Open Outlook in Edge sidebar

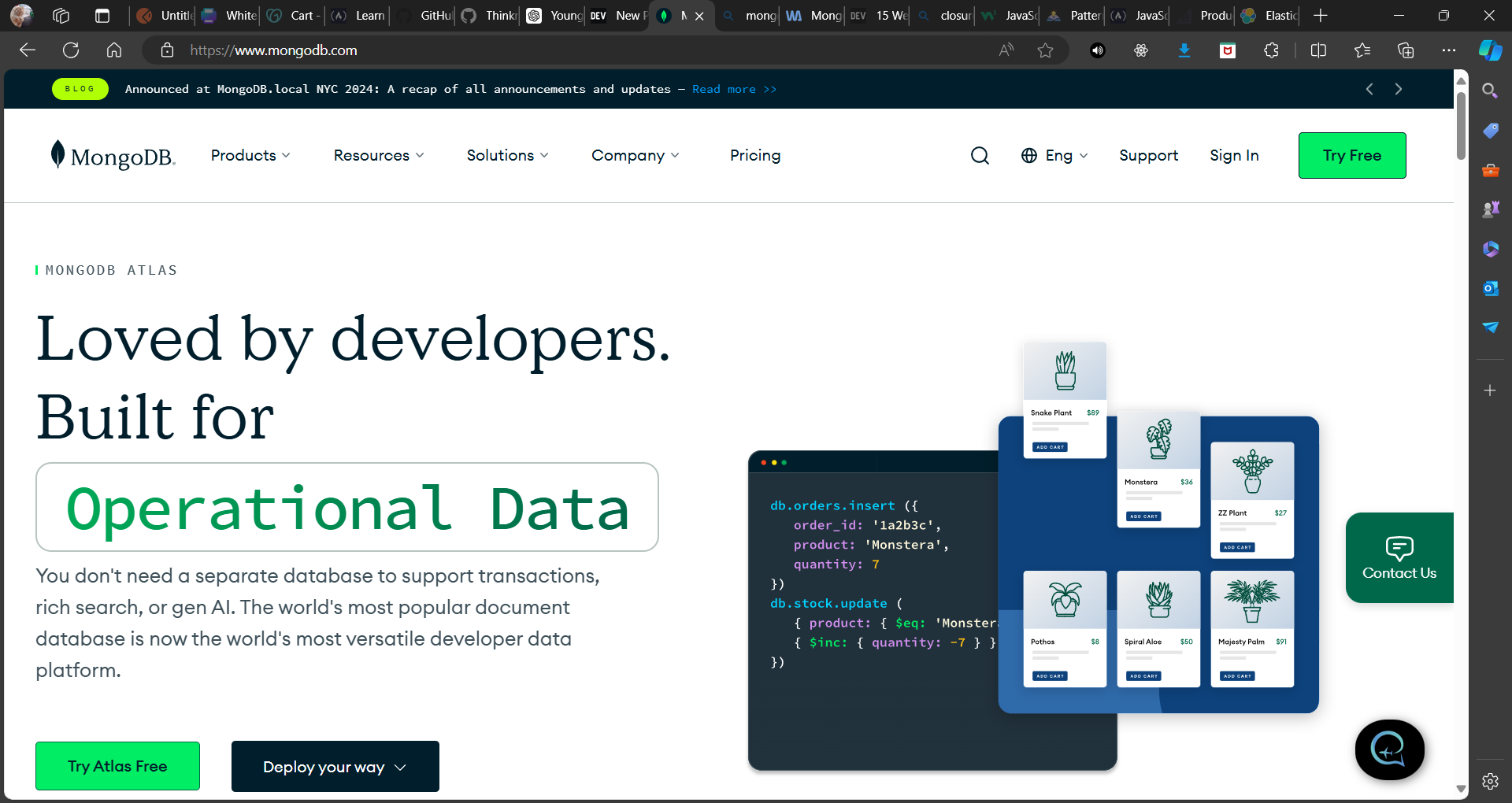click(x=1490, y=288)
